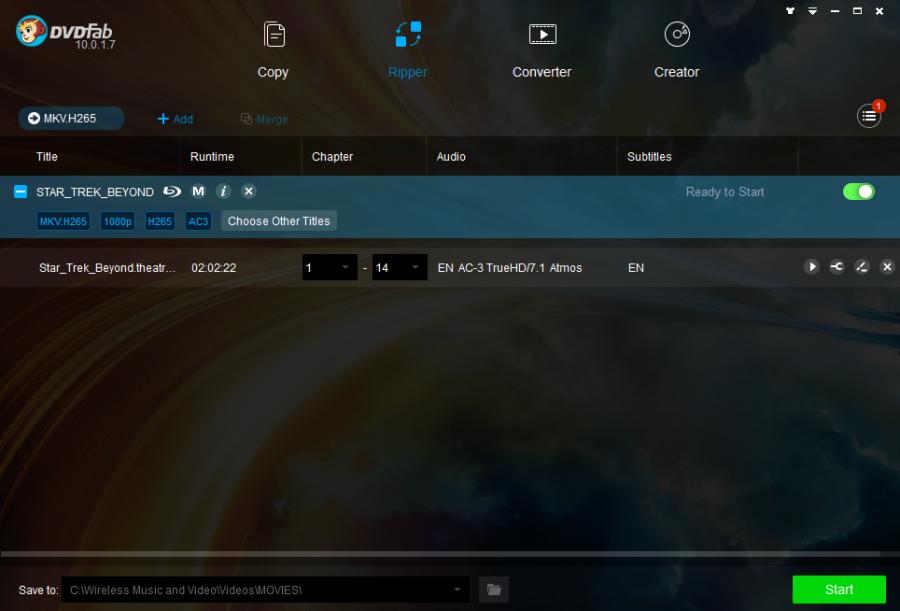Open the video edit icon for title
Image resolution: width=900 pixels, height=611 pixels.
[x=862, y=266]
